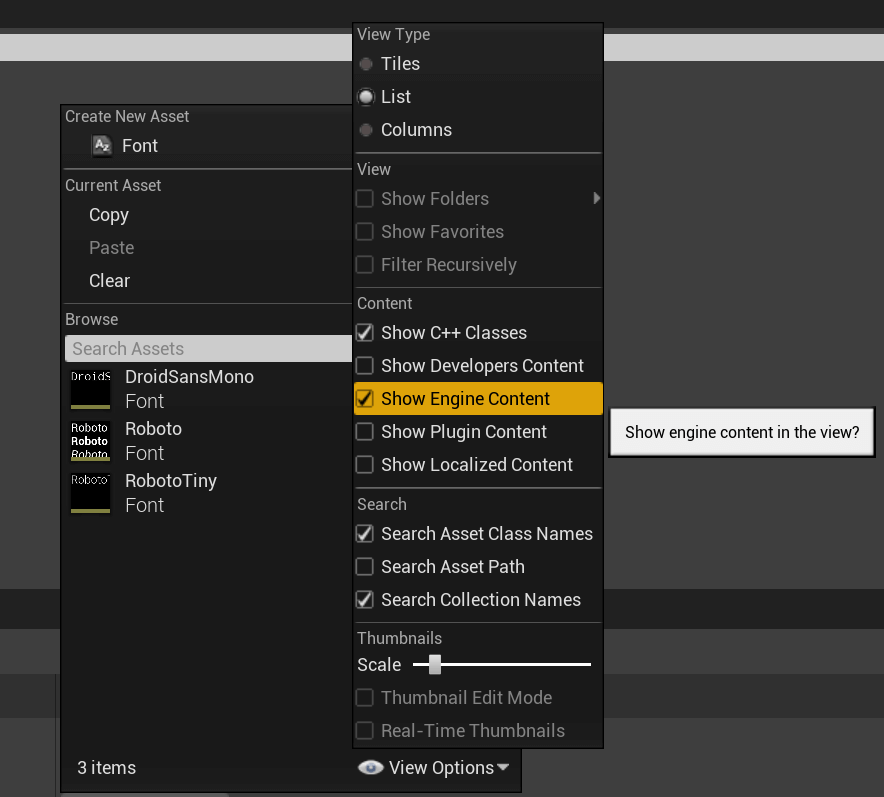Toggle Real-Time Thumbnails checkbox
The image size is (884, 797).
click(365, 730)
